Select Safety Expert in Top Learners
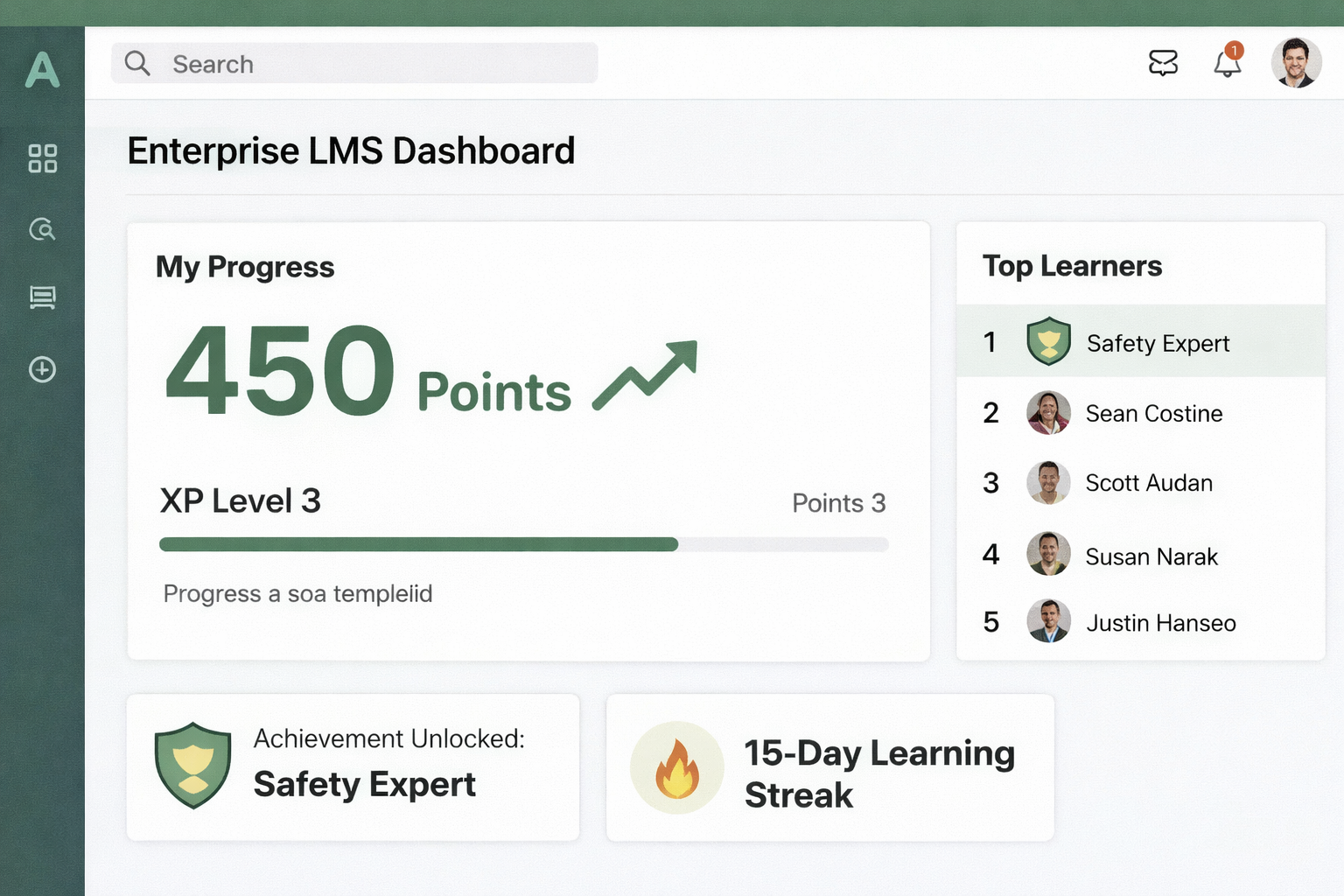Viewport: 1344px width, 896px height. (1157, 343)
